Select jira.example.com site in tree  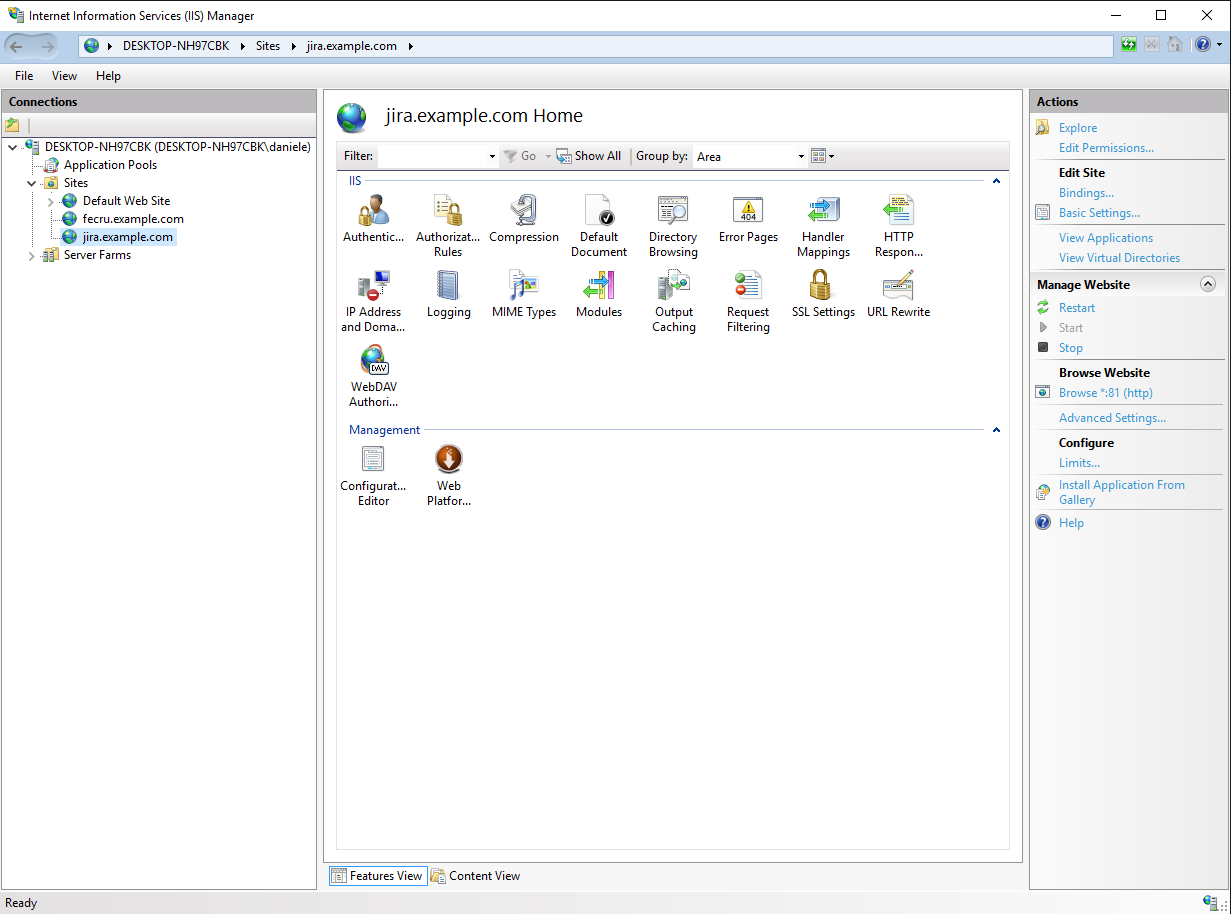coord(127,237)
